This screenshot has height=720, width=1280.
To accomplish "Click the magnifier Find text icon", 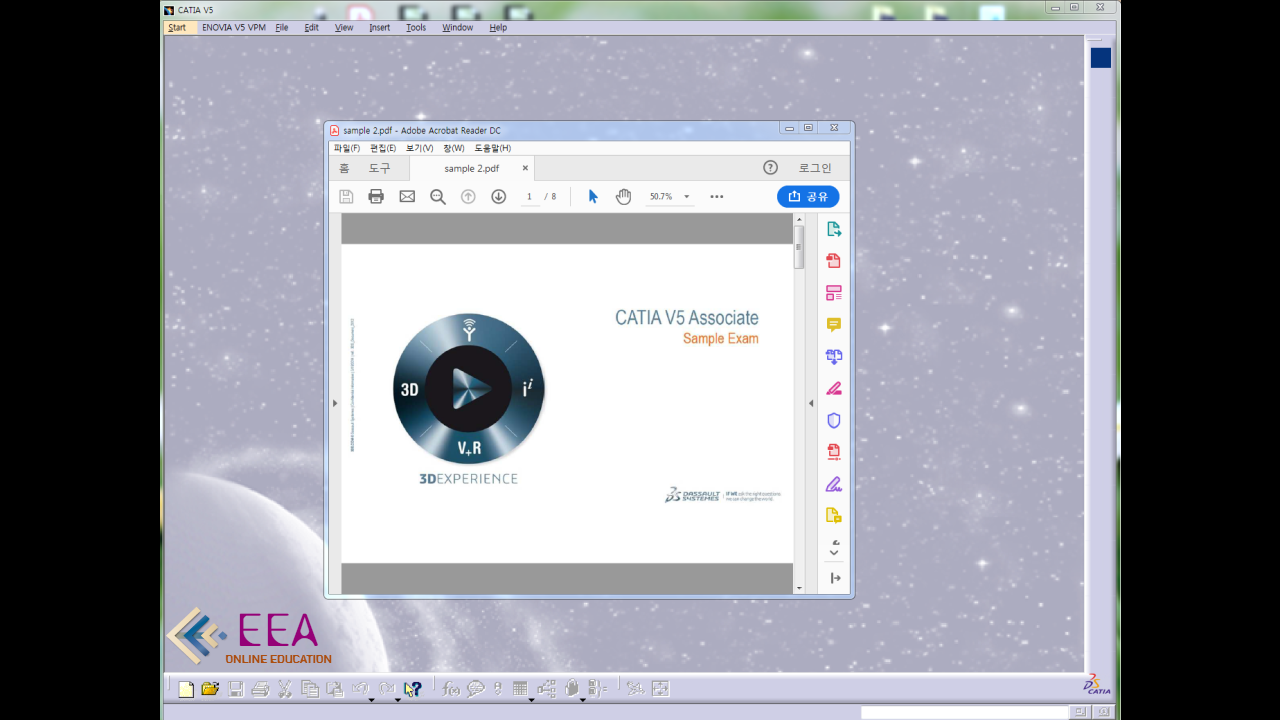I will tap(437, 197).
